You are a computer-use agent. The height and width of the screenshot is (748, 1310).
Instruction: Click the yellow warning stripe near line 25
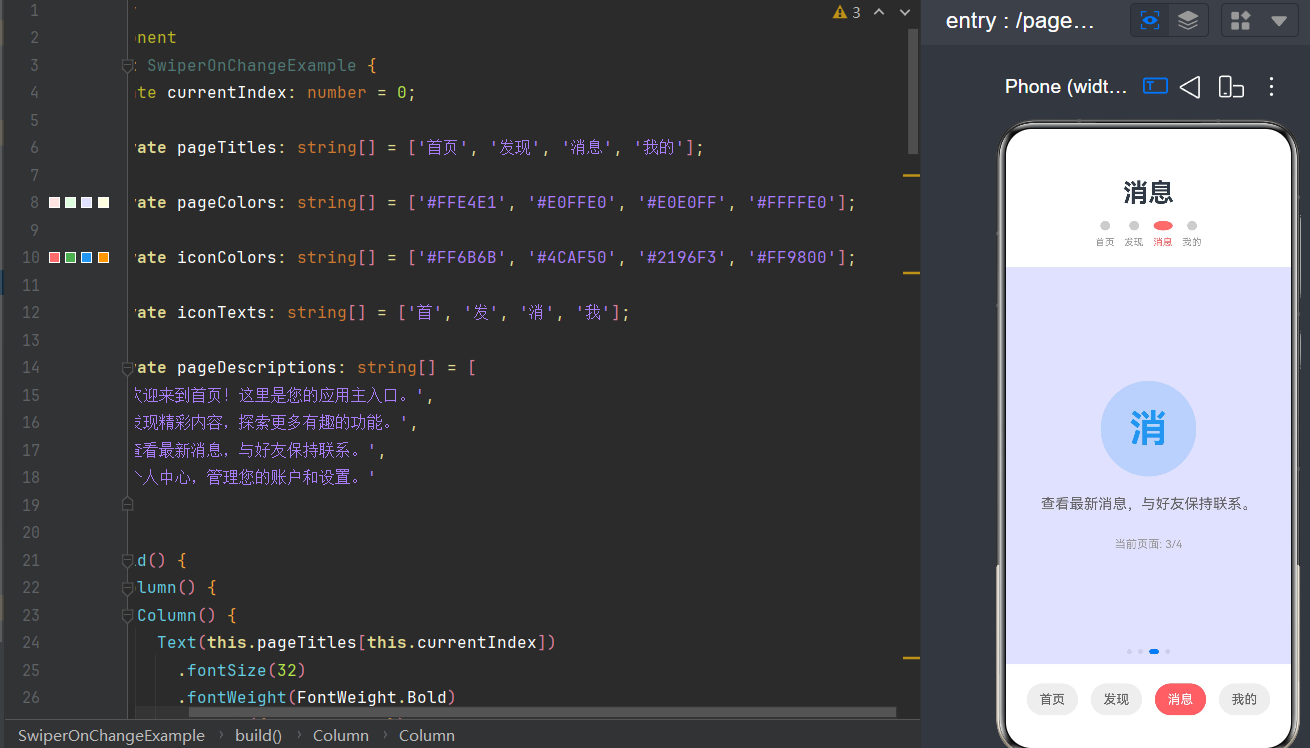[911, 658]
